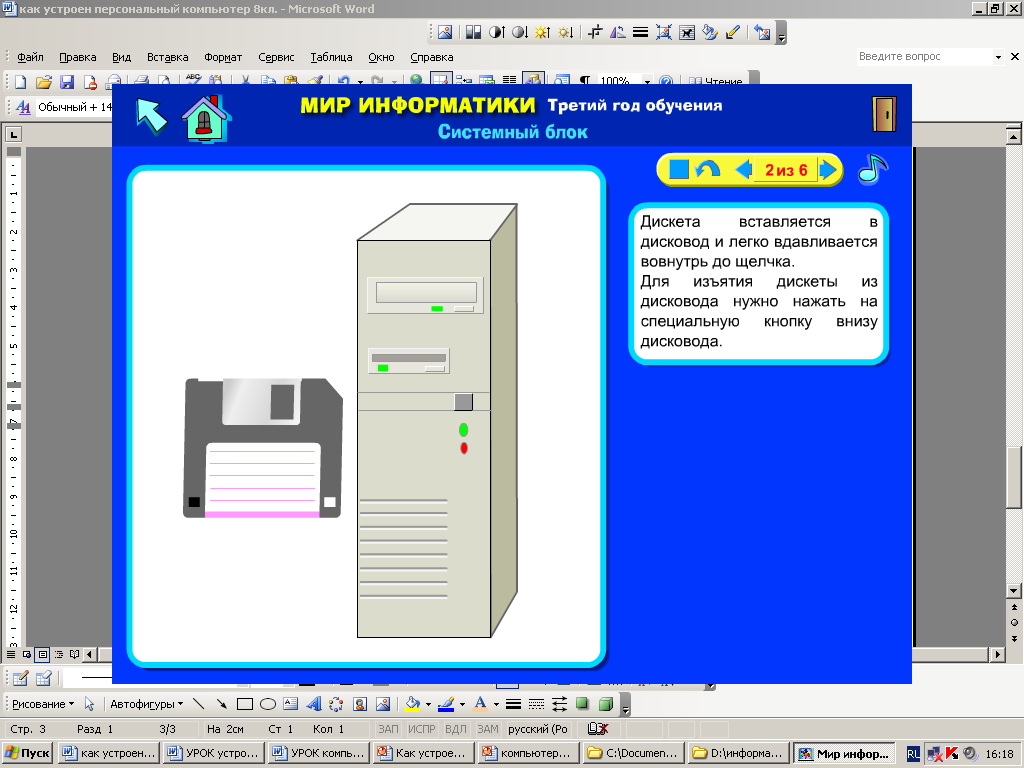The width and height of the screenshot is (1024, 768).
Task: Select the Rectangle drawing tool
Action: (245, 704)
